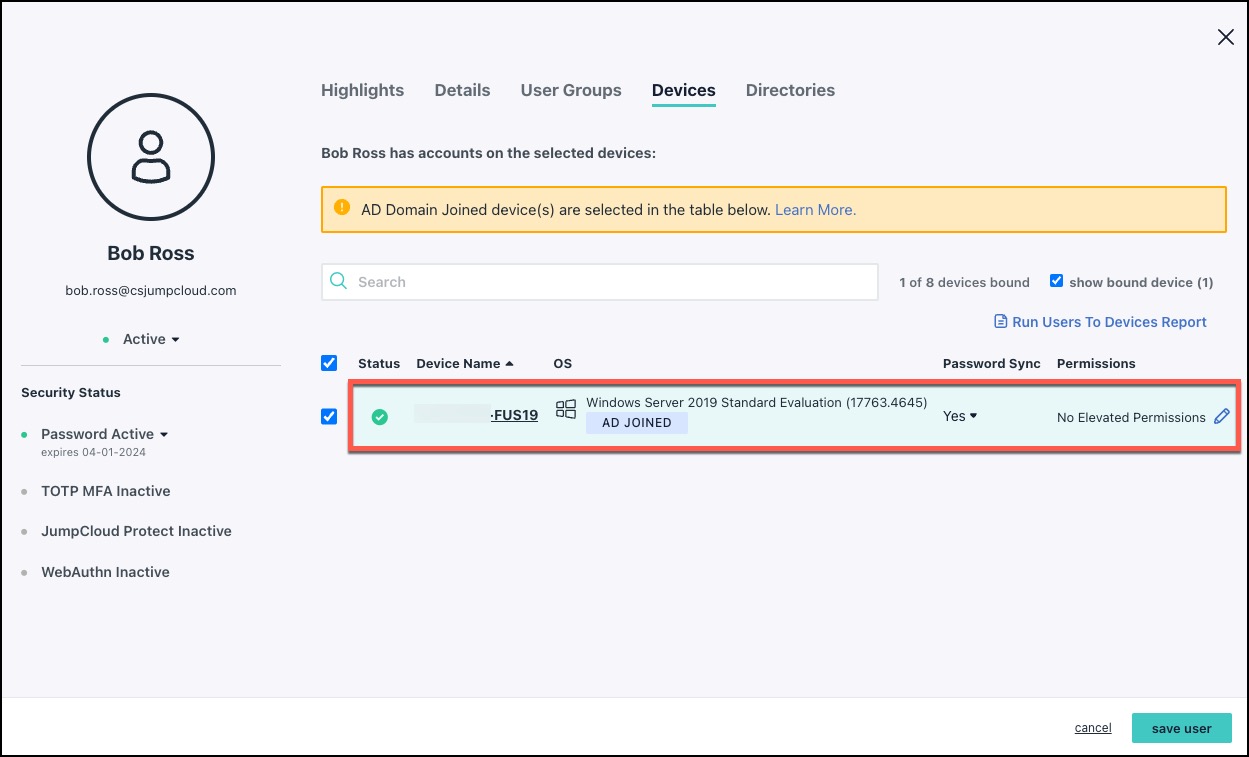Viewport: 1249px width, 757px height.
Task: Toggle the select all devices checkbox
Action: (329, 363)
